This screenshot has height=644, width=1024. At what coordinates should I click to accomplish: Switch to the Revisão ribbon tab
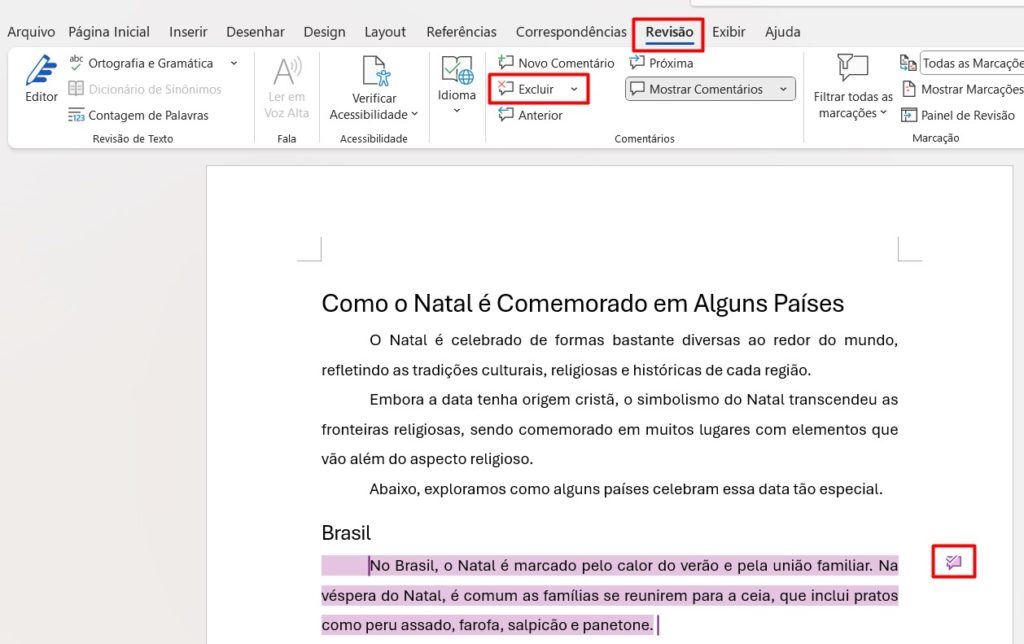tap(668, 31)
